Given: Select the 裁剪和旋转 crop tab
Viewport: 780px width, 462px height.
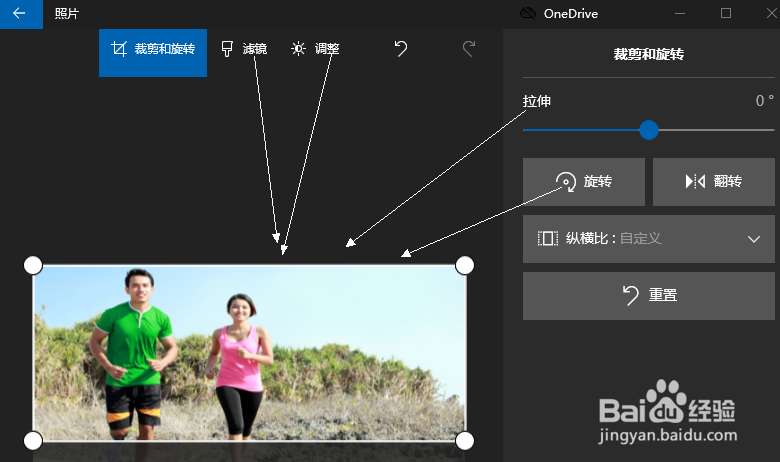Looking at the screenshot, I should 153,53.
